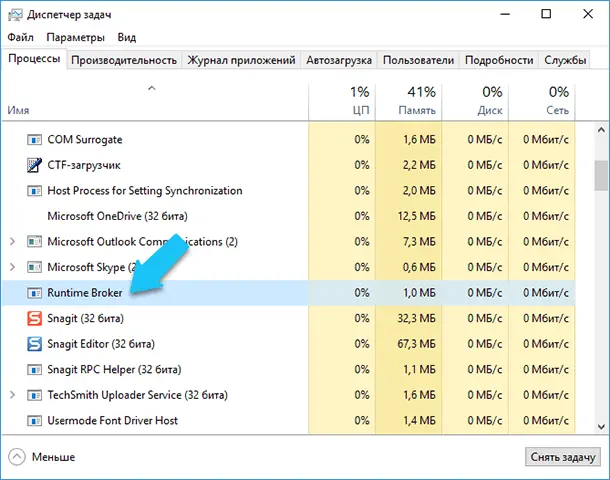Click the CTF-загрузчик pen icon

pos(34,165)
